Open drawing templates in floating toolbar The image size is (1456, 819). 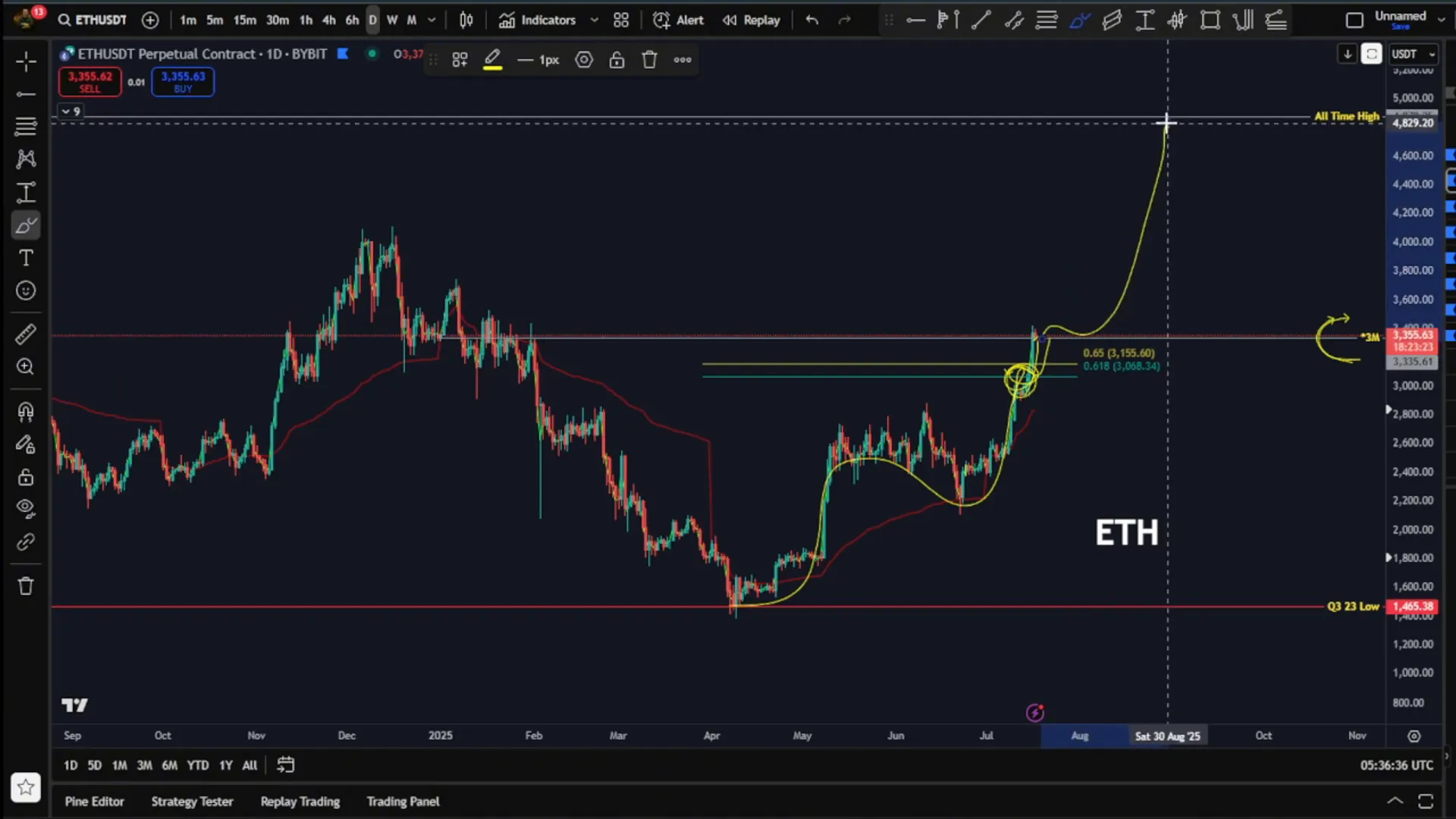[x=460, y=60]
